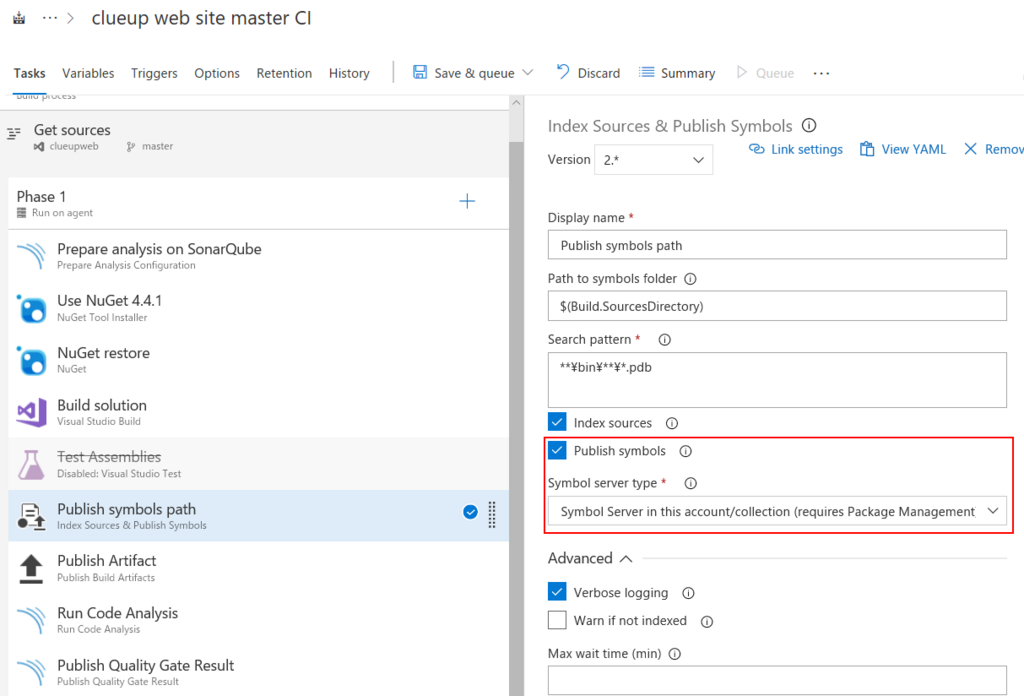Screen dimensions: 1024x696
Task: Open the Options tab
Action: [x=217, y=73]
